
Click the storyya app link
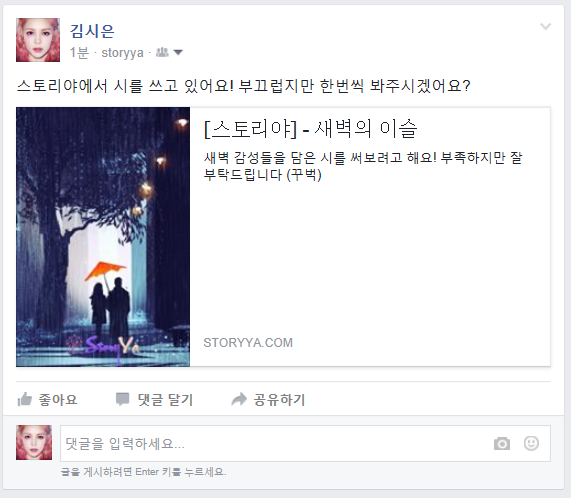coord(122,53)
